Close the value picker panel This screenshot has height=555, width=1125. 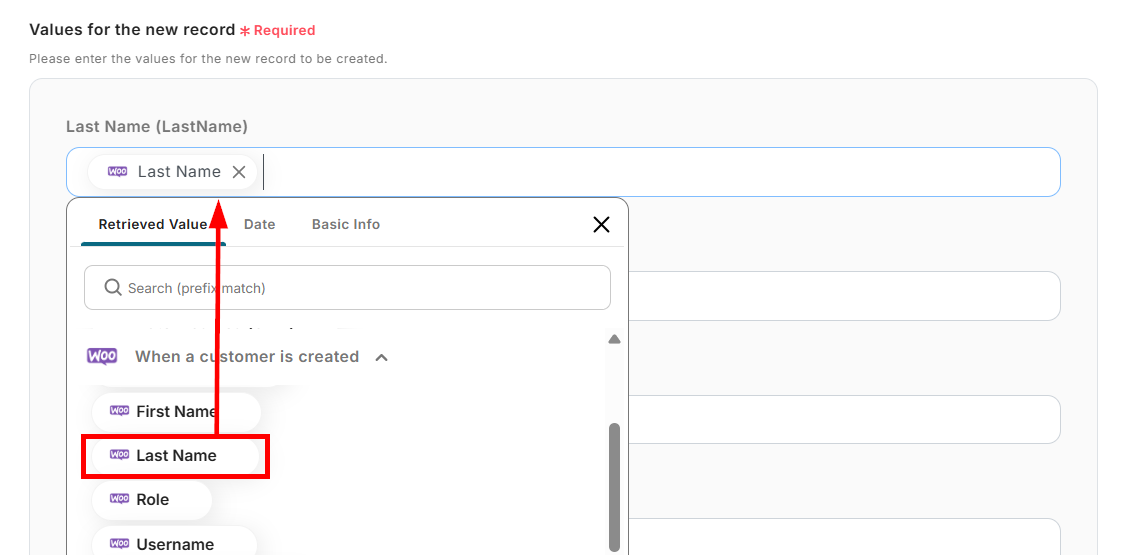(x=601, y=224)
